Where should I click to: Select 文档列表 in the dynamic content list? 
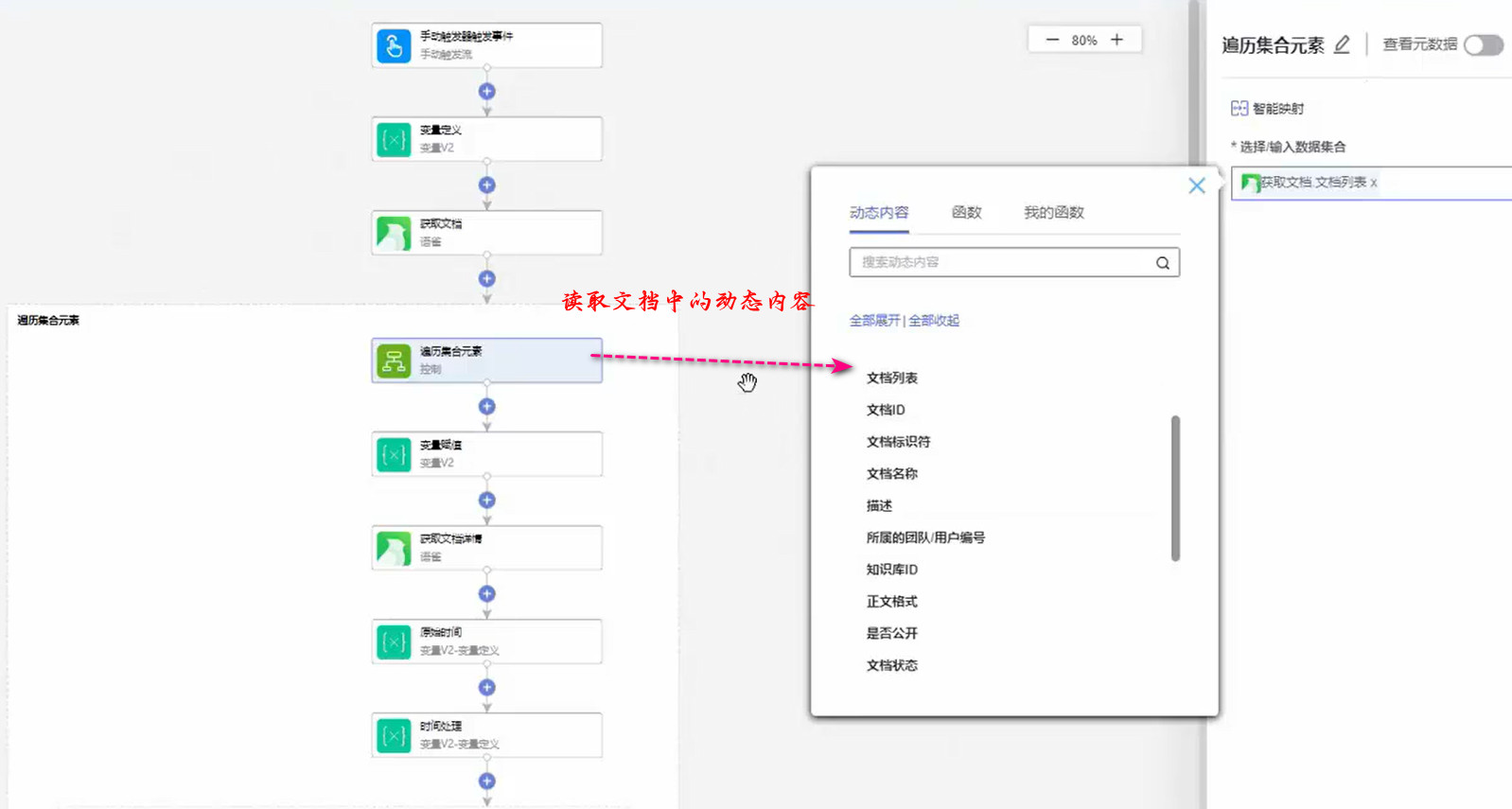coord(892,378)
